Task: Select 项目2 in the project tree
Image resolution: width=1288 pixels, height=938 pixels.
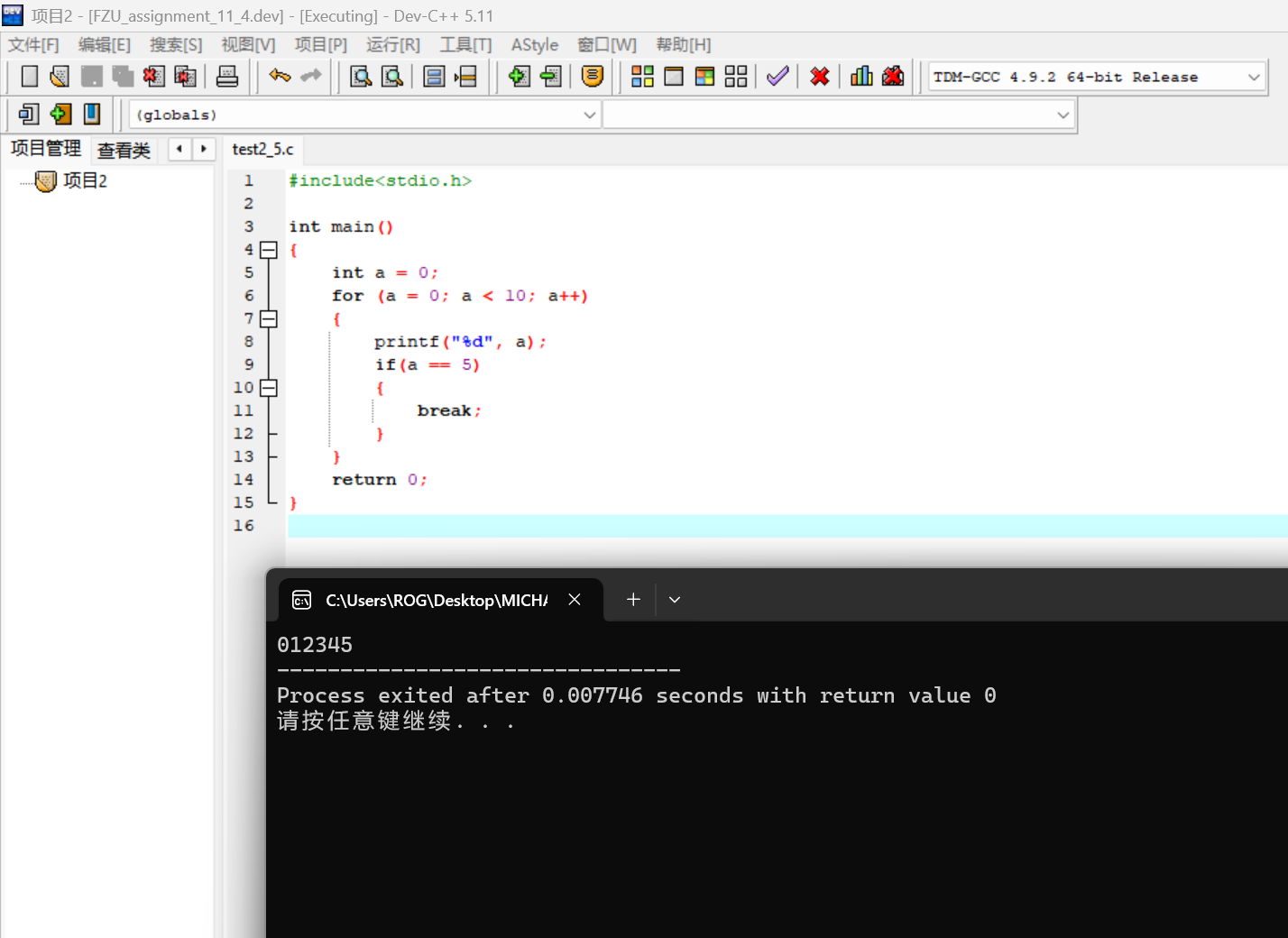Action: coord(85,181)
